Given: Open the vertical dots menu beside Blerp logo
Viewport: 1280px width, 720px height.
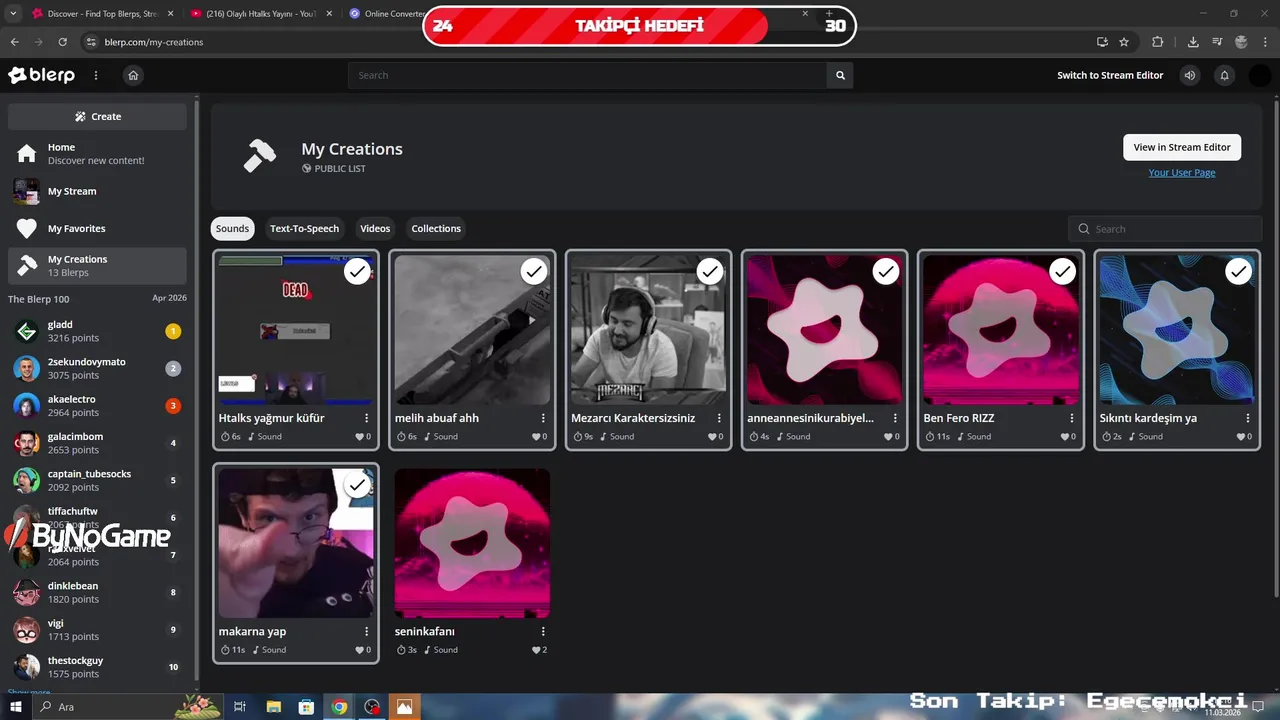Looking at the screenshot, I should [x=96, y=75].
